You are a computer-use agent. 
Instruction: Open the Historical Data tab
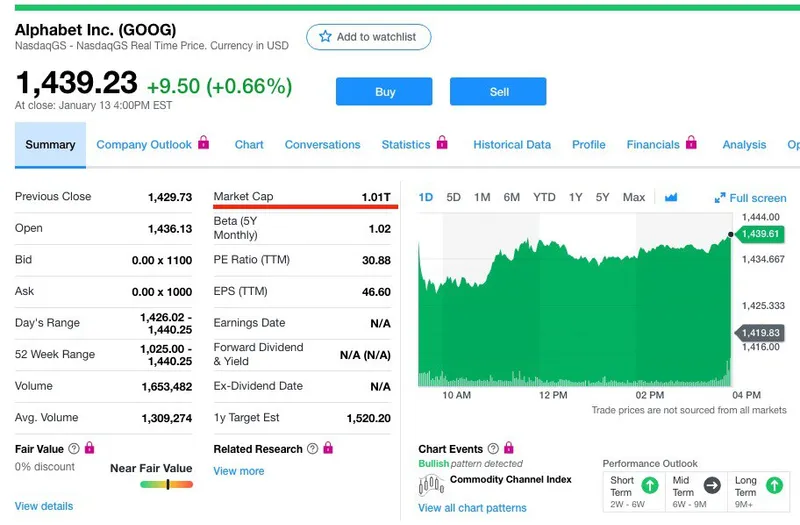pos(512,144)
